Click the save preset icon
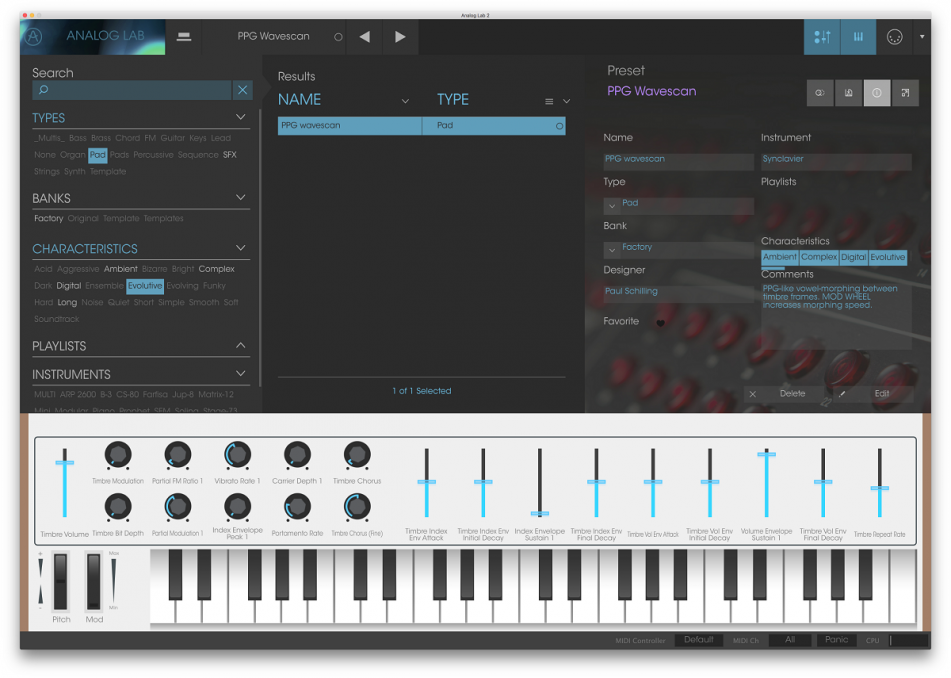 [849, 93]
